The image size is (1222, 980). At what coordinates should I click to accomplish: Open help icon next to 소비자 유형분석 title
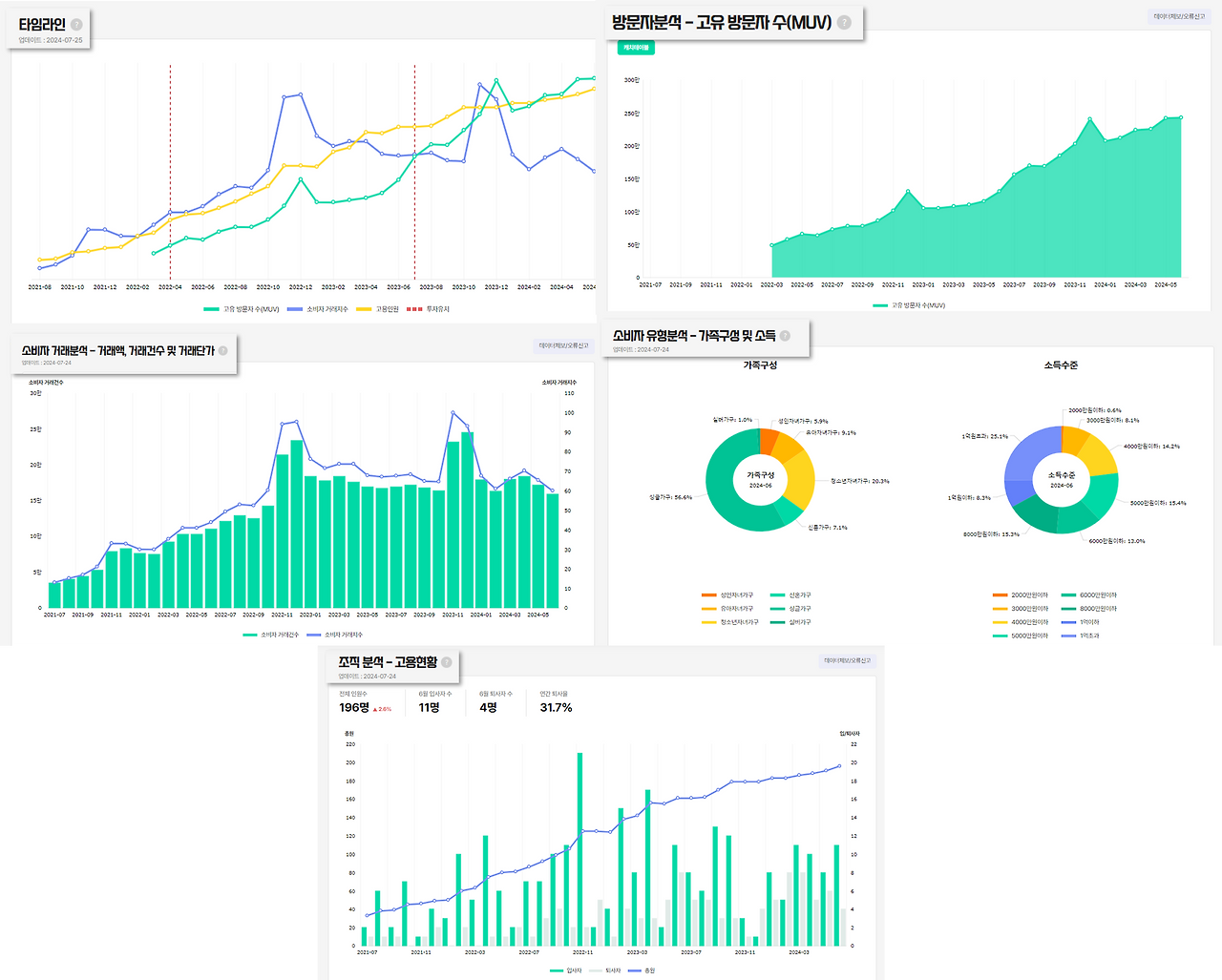tap(785, 336)
